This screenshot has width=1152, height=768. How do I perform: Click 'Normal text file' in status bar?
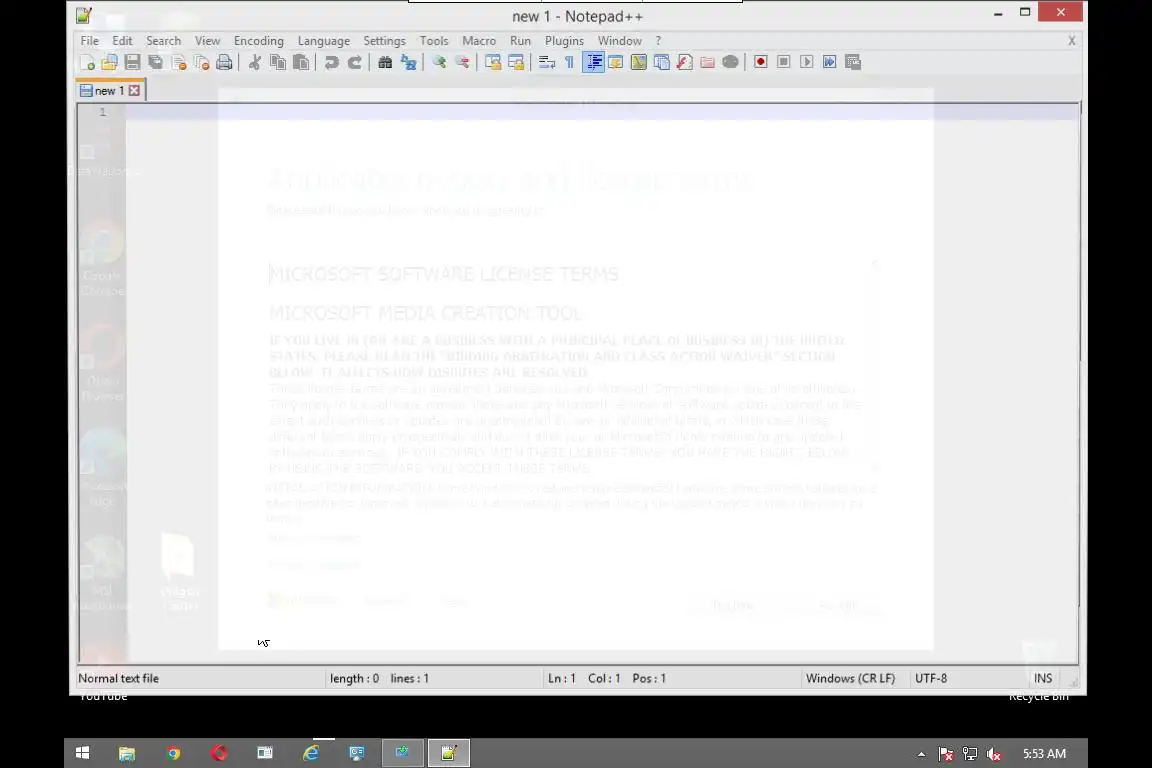point(118,678)
